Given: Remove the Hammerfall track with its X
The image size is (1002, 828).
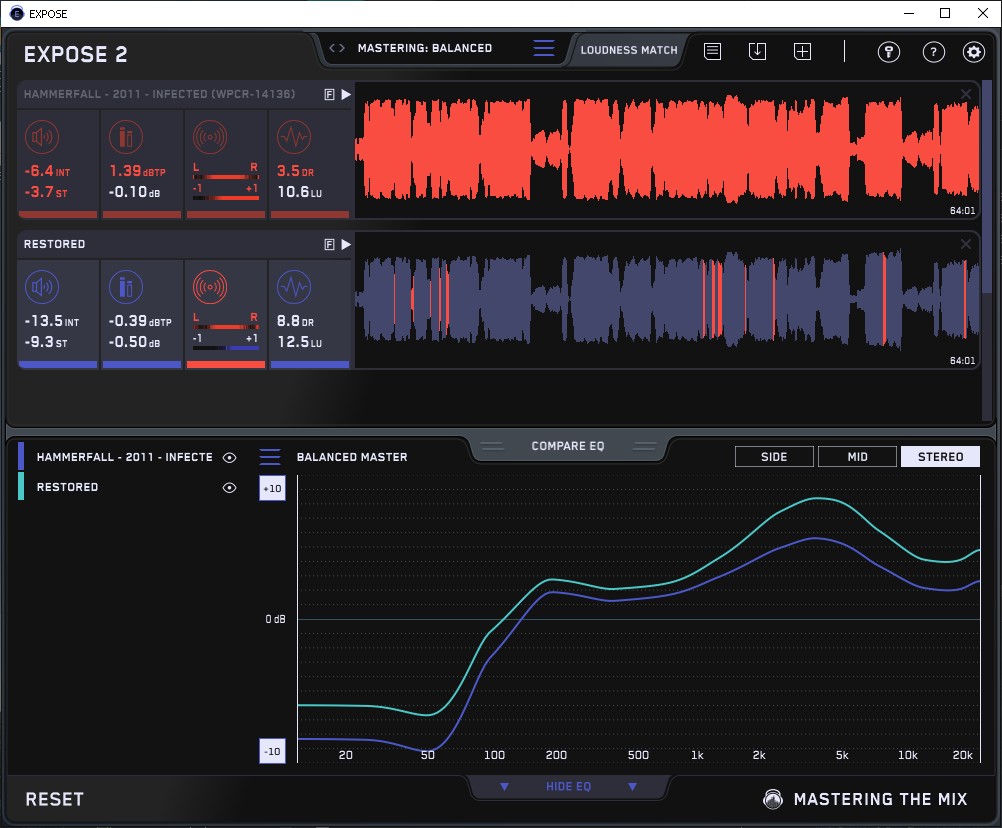Looking at the screenshot, I should click(966, 94).
